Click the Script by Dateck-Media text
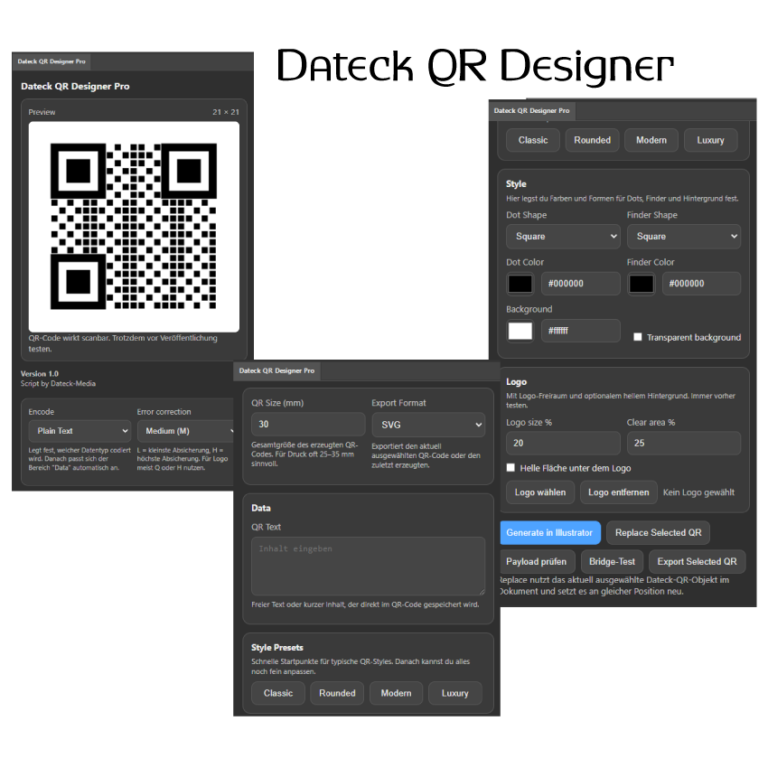 (x=58, y=384)
